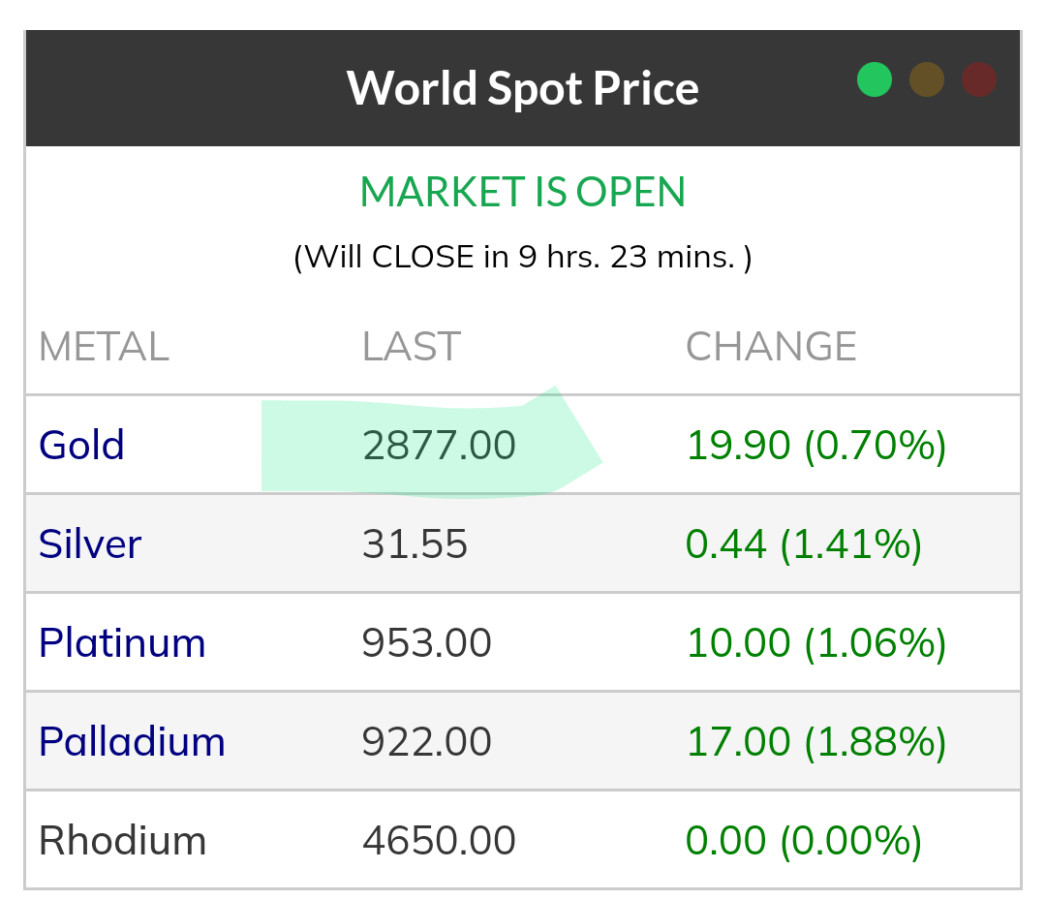The height and width of the screenshot is (900, 1046).
Task: Click Palladium last price 922.00
Action: pyautogui.click(x=427, y=741)
